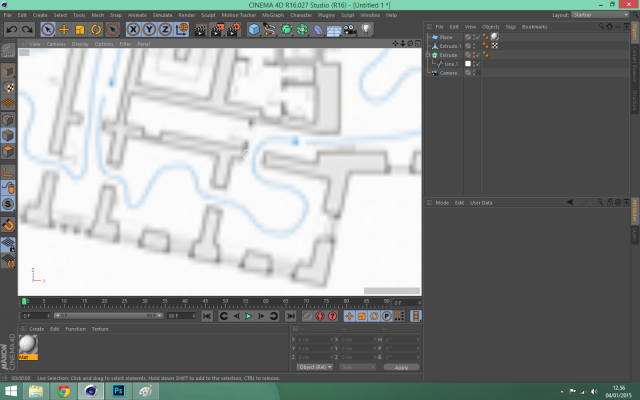Click frame 50 on the timeline
This screenshot has height=400, width=640.
tap(225, 302)
